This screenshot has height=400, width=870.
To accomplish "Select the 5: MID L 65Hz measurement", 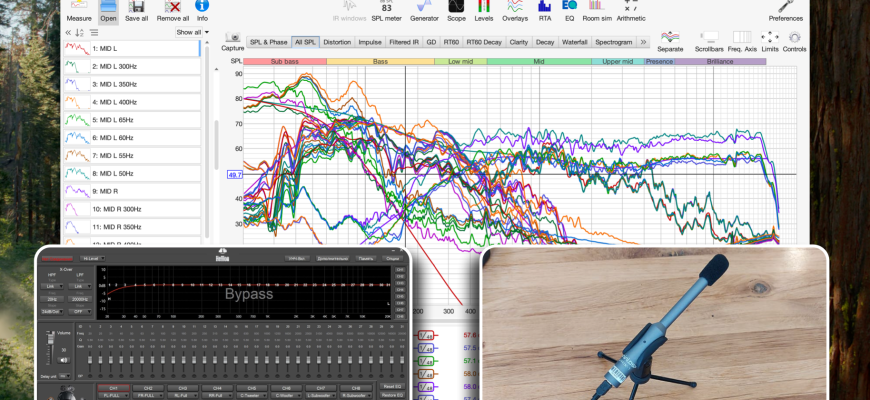I will click(x=113, y=120).
